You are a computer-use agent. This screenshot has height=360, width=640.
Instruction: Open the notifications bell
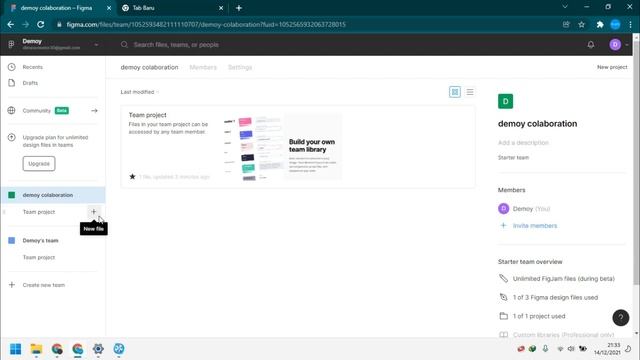click(x=591, y=44)
